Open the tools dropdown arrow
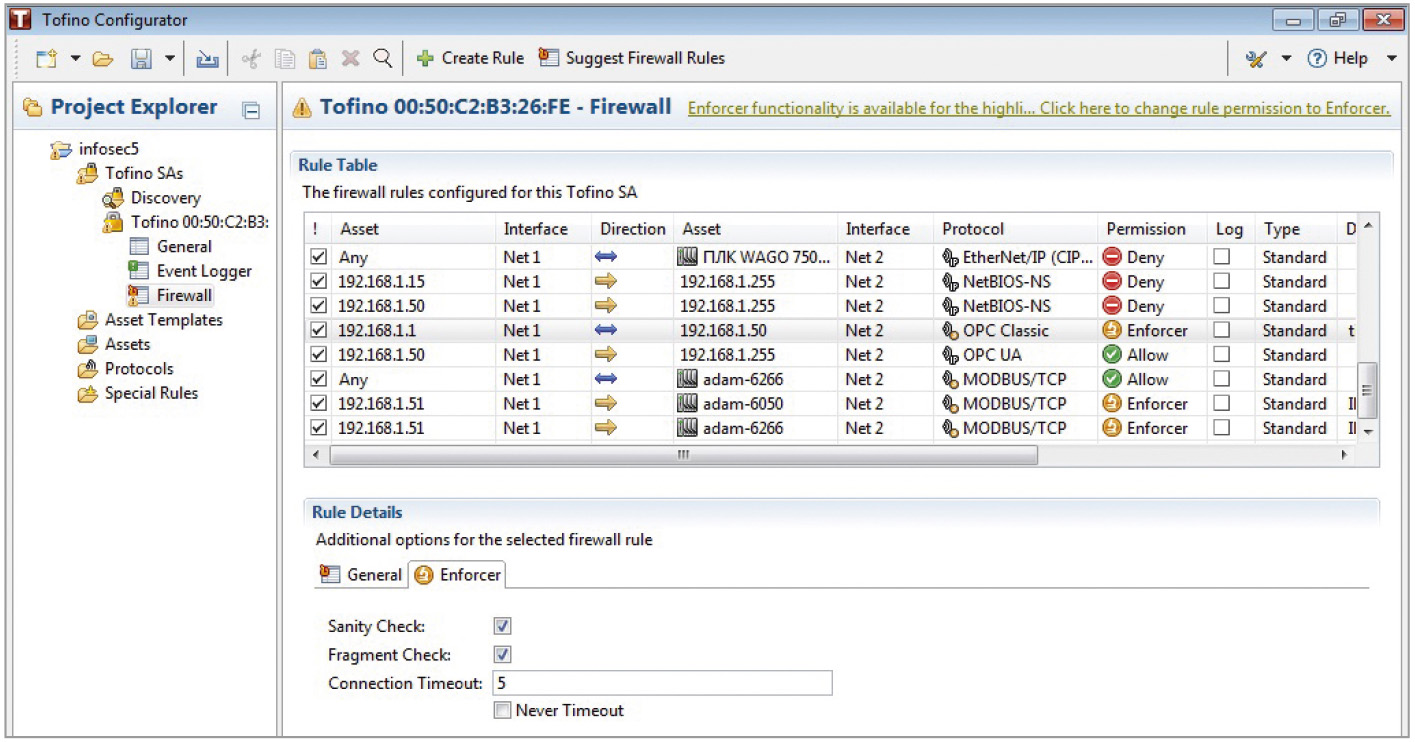 pos(1286,59)
